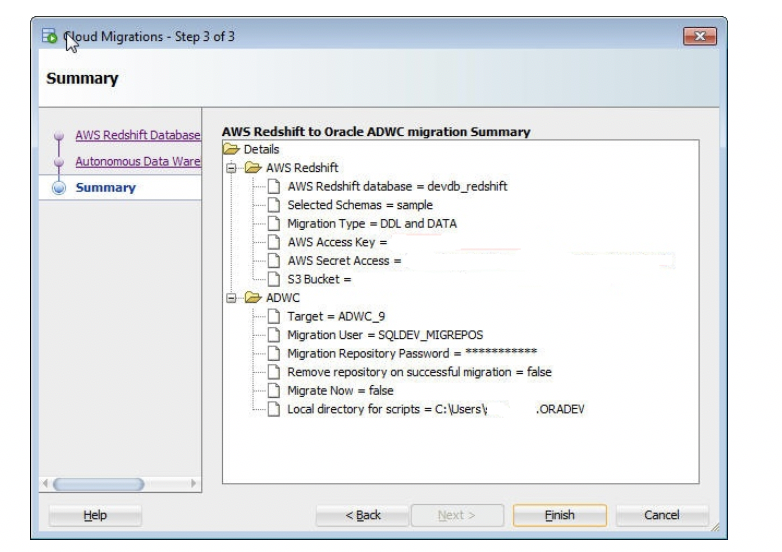Select the ADWC tree item label
Viewport: 782px width, 552px height.
[283, 298]
